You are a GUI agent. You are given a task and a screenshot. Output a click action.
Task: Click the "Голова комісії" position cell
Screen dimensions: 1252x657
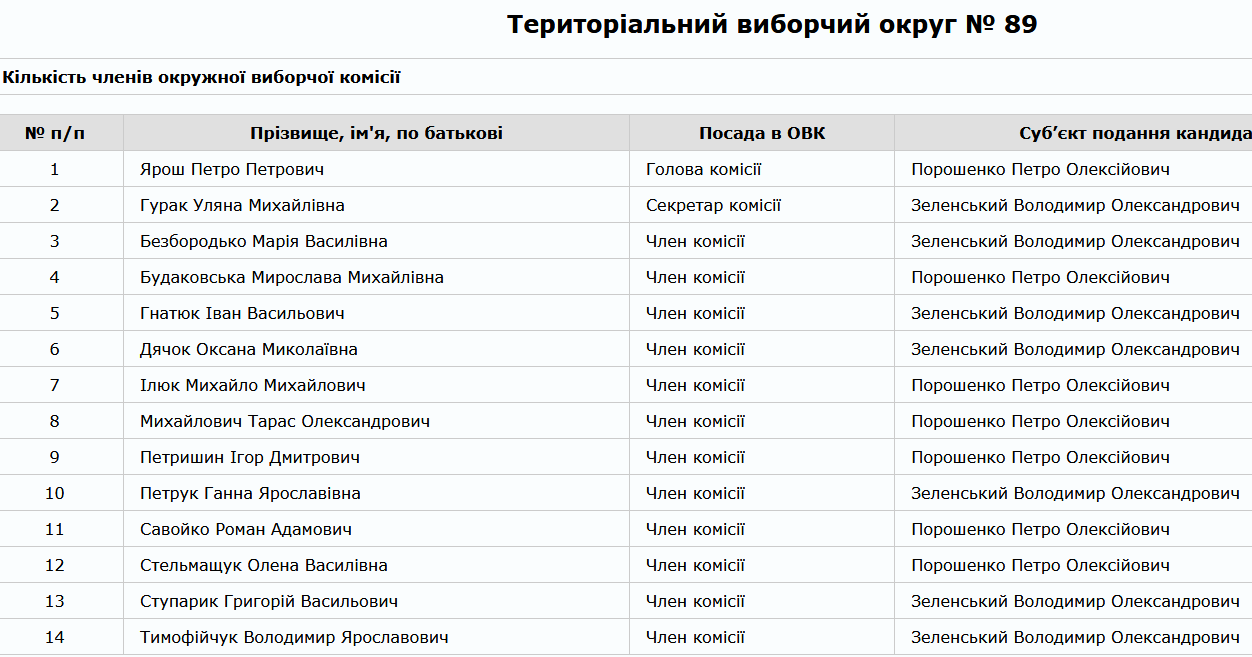pyautogui.click(x=704, y=169)
